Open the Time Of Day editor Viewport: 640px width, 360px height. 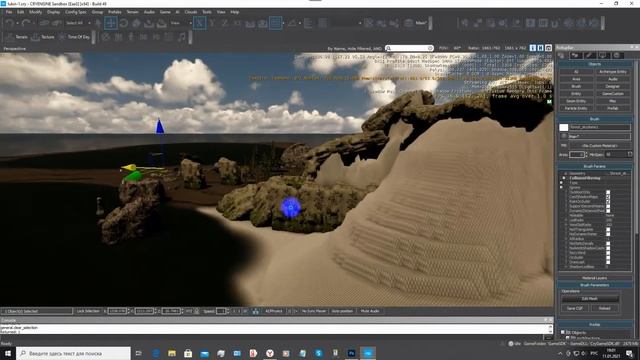pyautogui.click(x=74, y=37)
